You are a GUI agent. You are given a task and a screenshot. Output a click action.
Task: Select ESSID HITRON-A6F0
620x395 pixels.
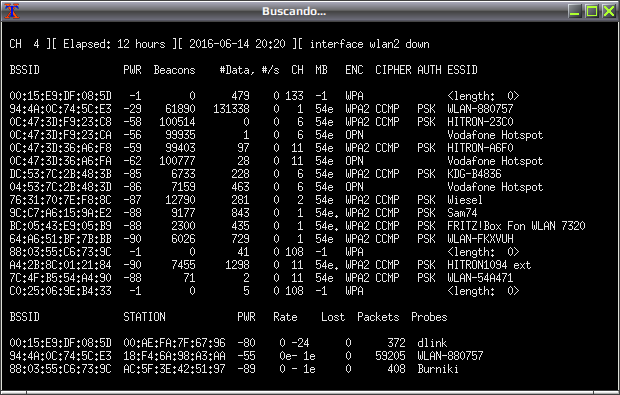480,148
